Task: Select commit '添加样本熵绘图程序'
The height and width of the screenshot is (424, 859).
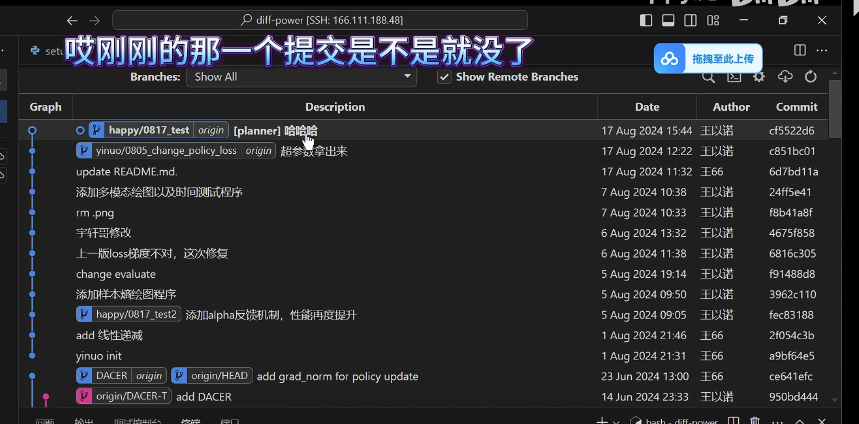Action: pos(126,294)
